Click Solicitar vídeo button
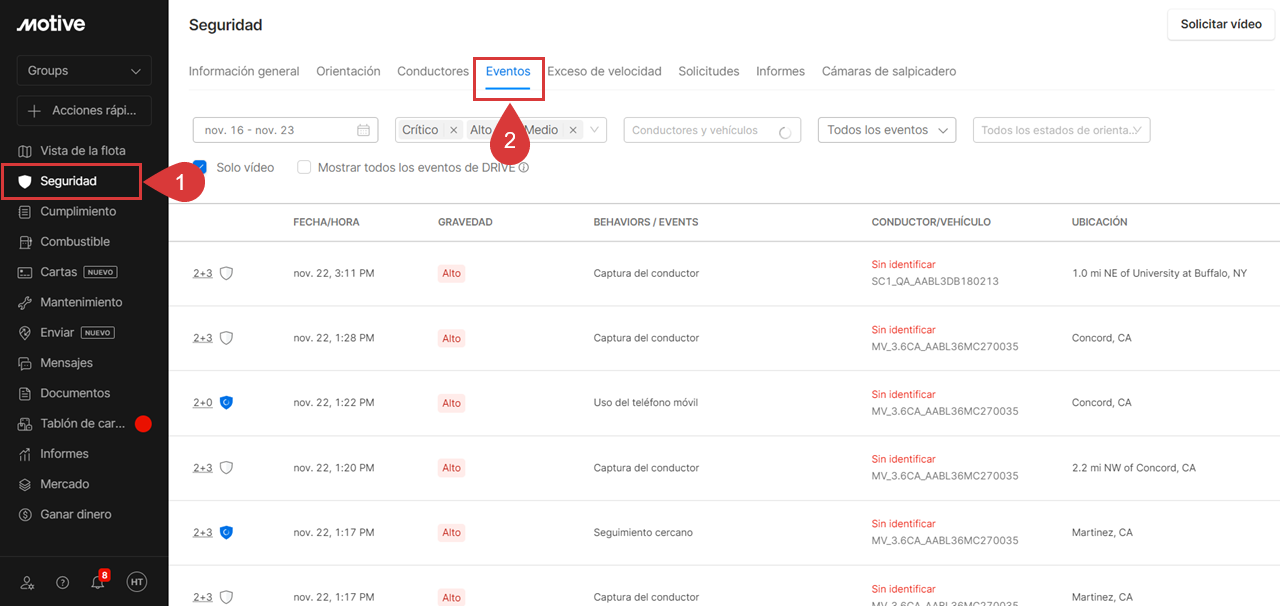 [1221, 24]
